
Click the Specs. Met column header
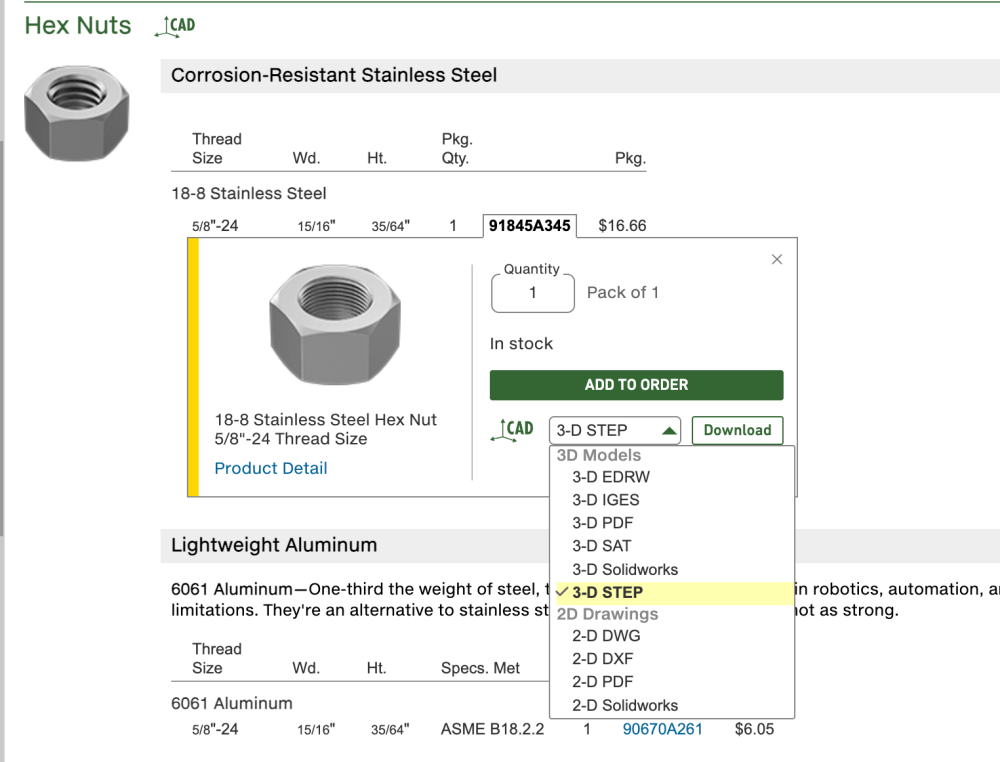coord(480,668)
